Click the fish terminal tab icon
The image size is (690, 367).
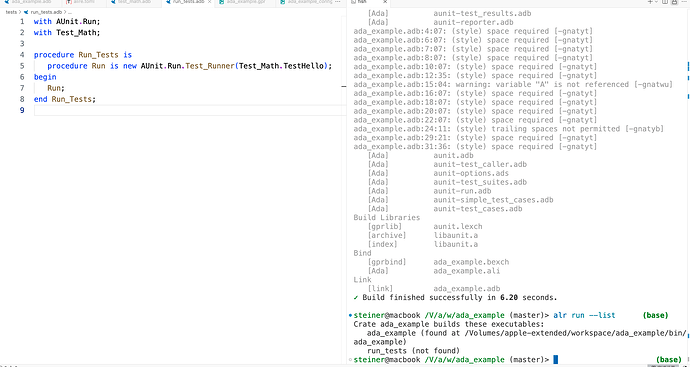[353, 2]
